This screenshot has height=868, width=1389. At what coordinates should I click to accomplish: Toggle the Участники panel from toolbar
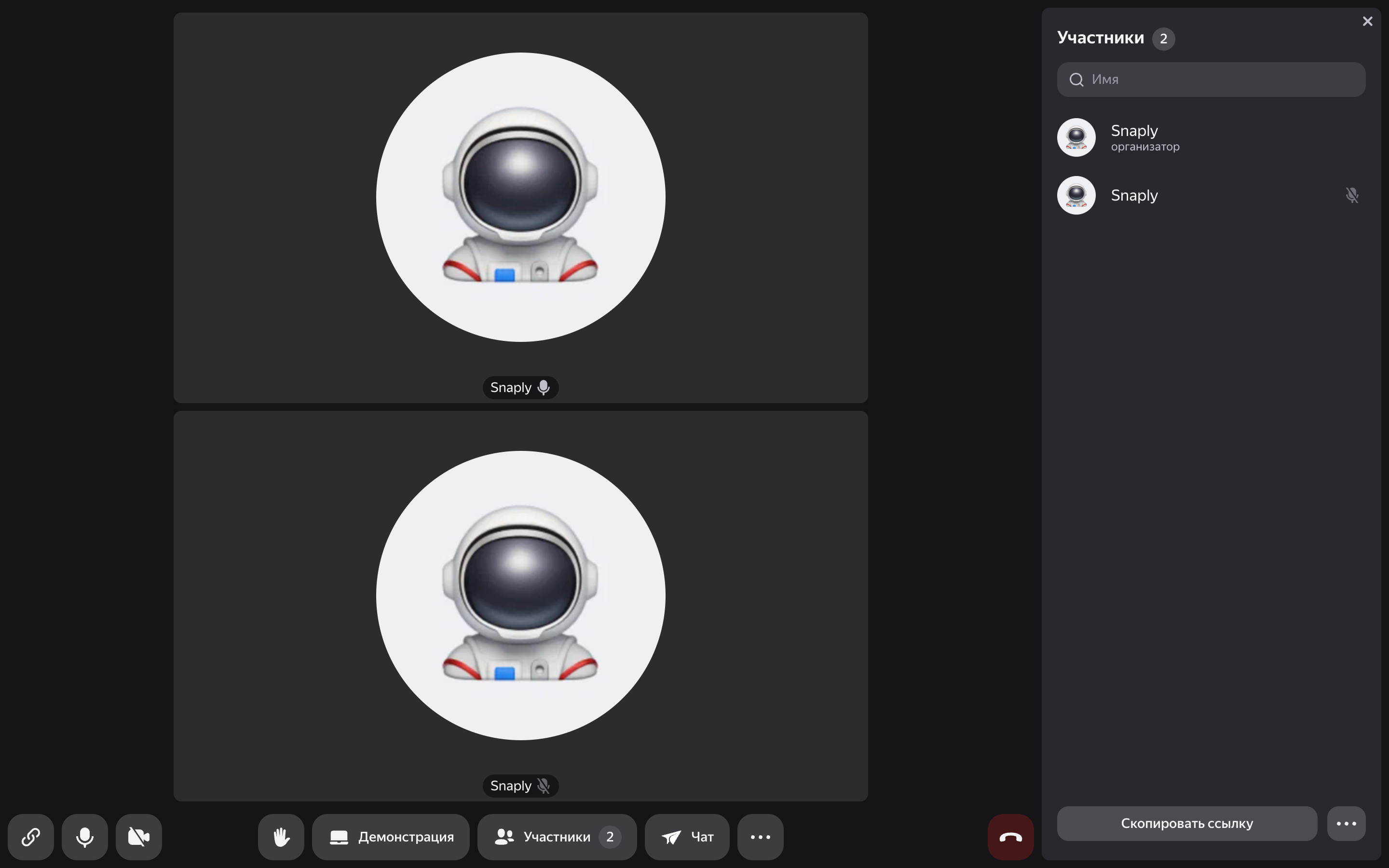point(557,837)
